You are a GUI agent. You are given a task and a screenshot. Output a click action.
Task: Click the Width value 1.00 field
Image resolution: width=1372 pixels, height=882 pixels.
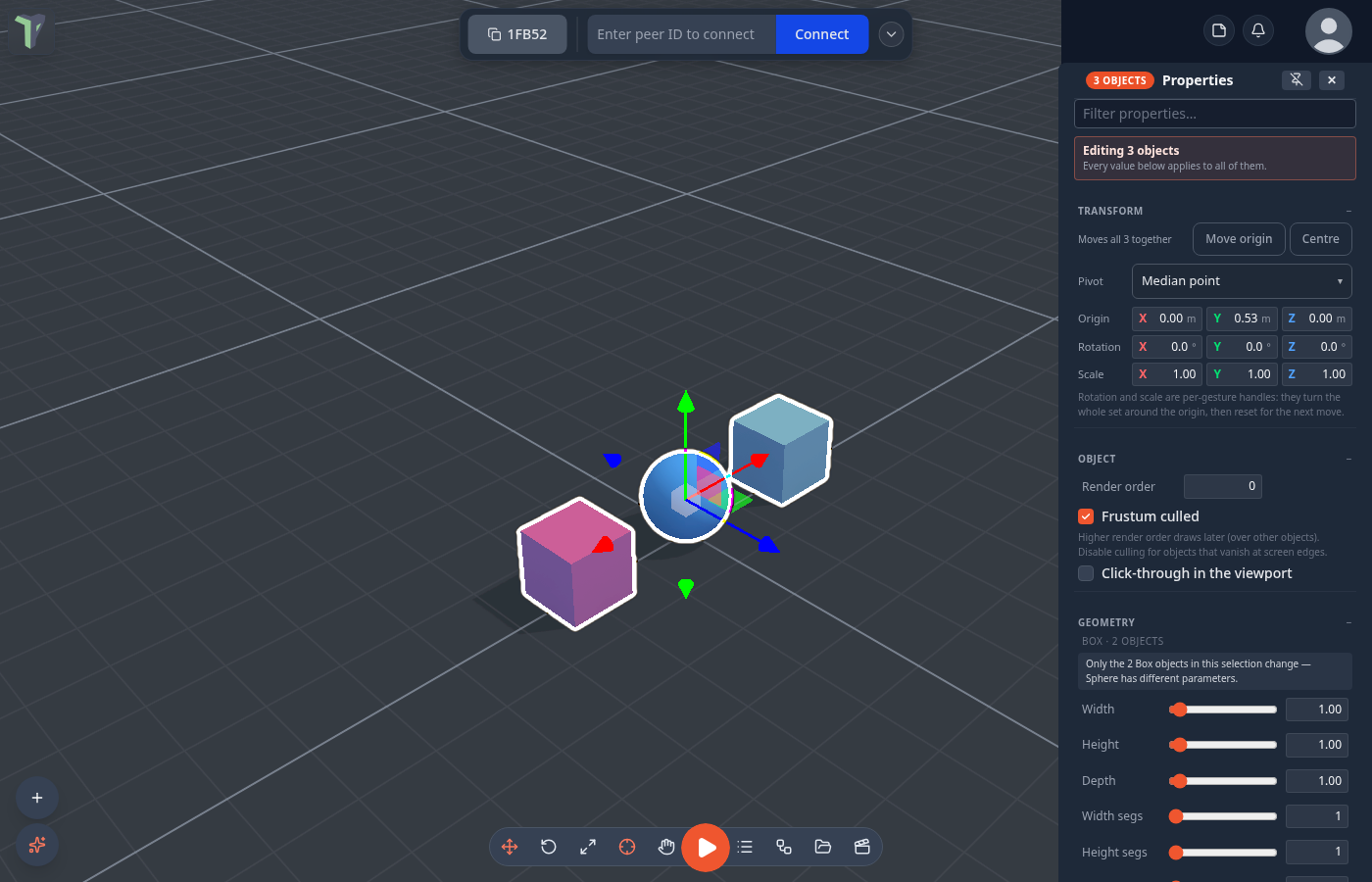click(1317, 710)
